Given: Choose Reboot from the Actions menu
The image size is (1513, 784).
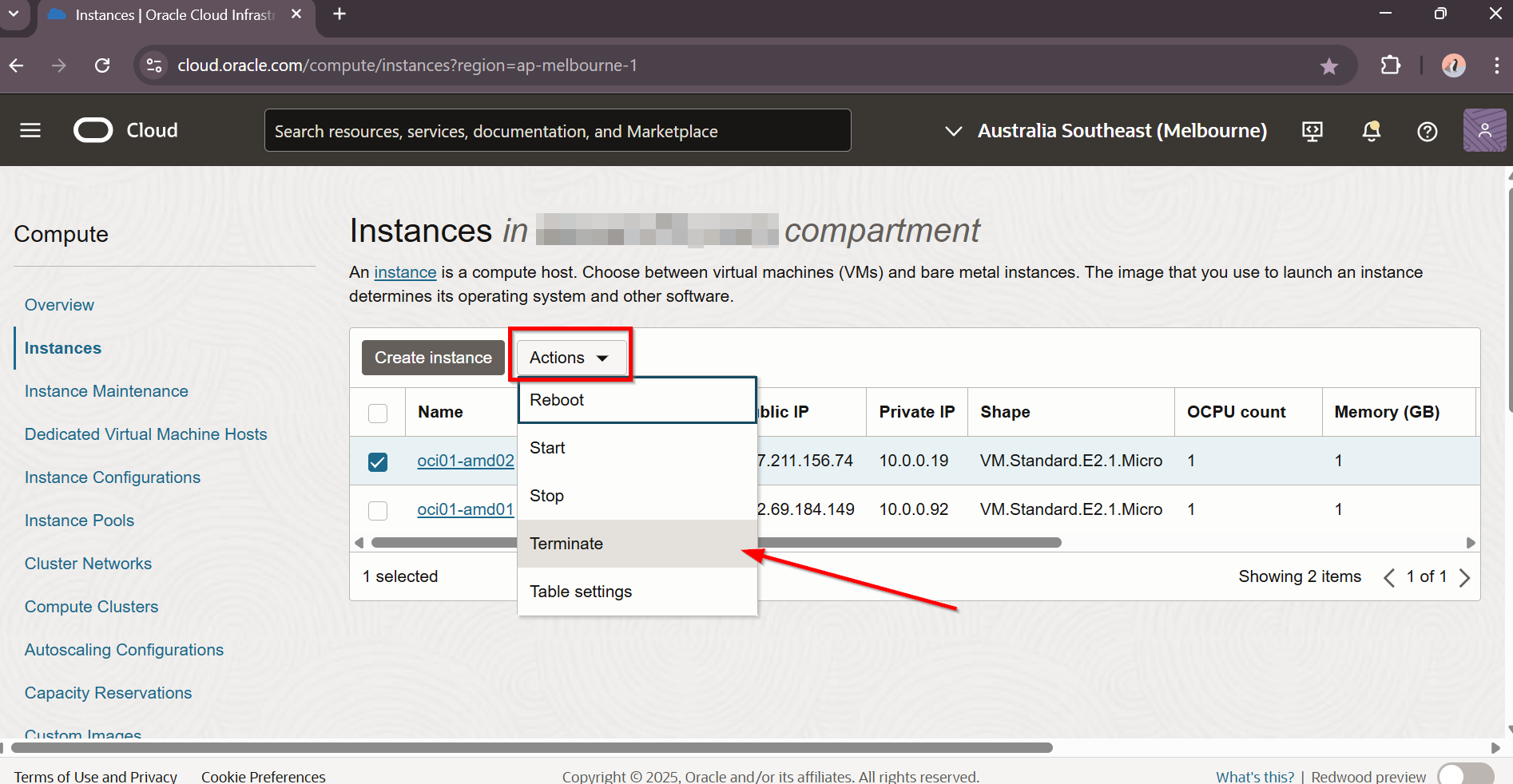Looking at the screenshot, I should (557, 400).
